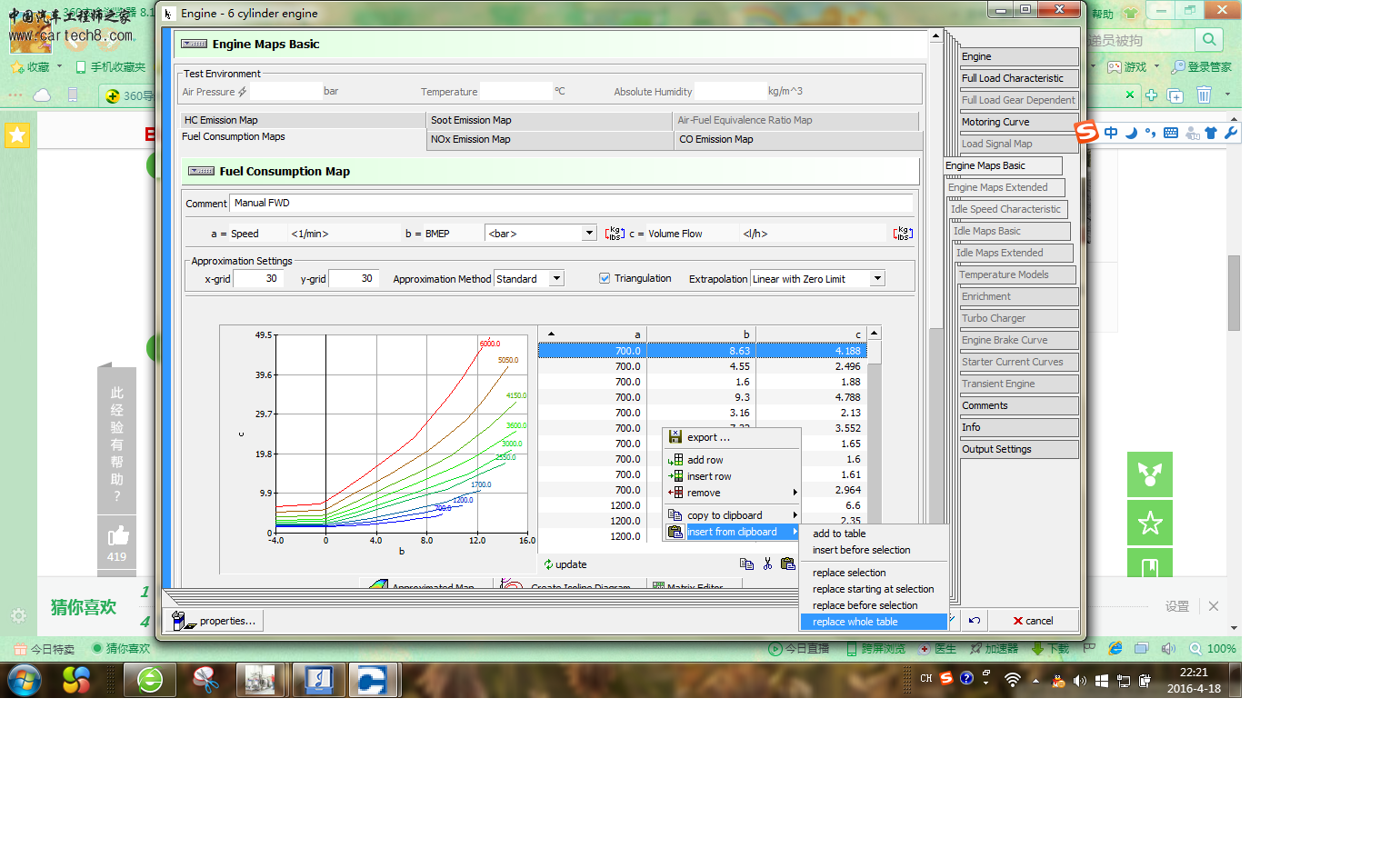1400x858 pixels.
Task: Click unit converter icon next to Volume Flow
Action: (903, 234)
